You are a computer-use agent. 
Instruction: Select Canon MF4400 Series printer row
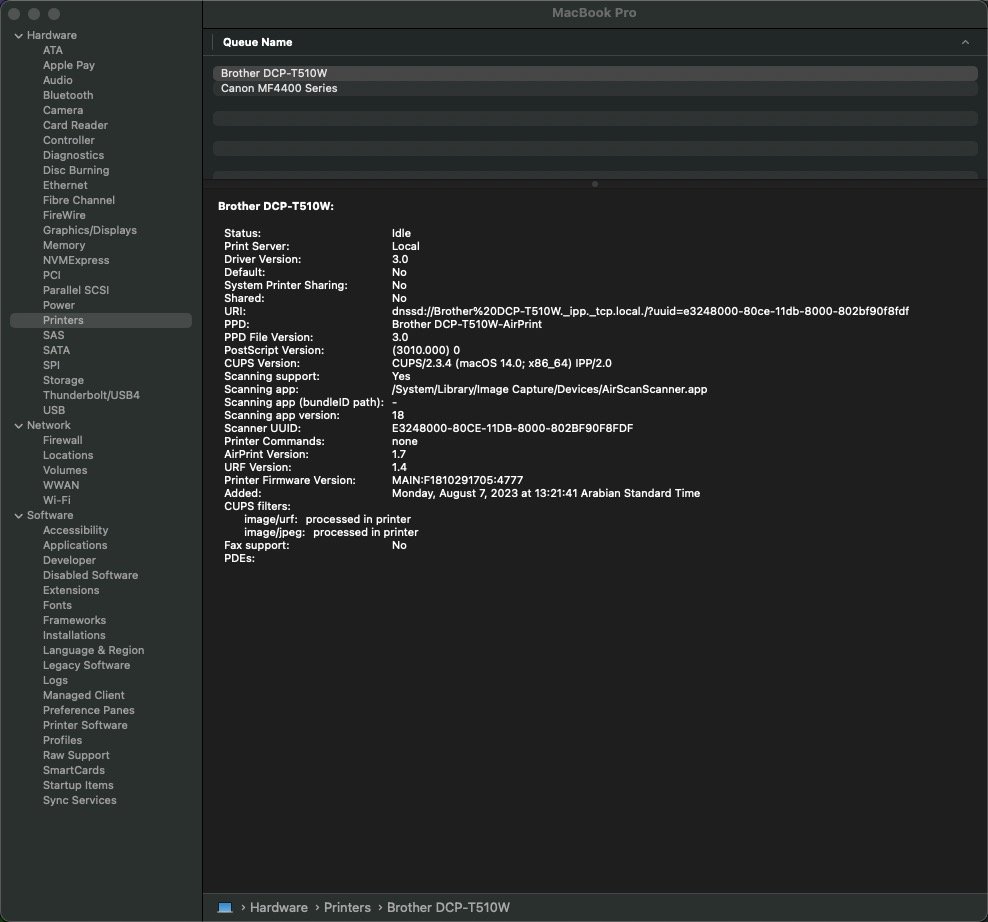[x=595, y=88]
